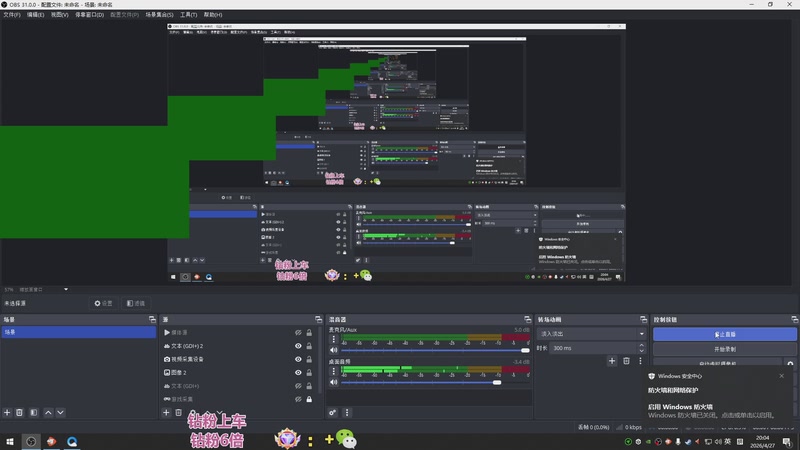This screenshot has height=450, width=800.
Task: Pop out the Sources dock panel
Action: click(x=318, y=319)
